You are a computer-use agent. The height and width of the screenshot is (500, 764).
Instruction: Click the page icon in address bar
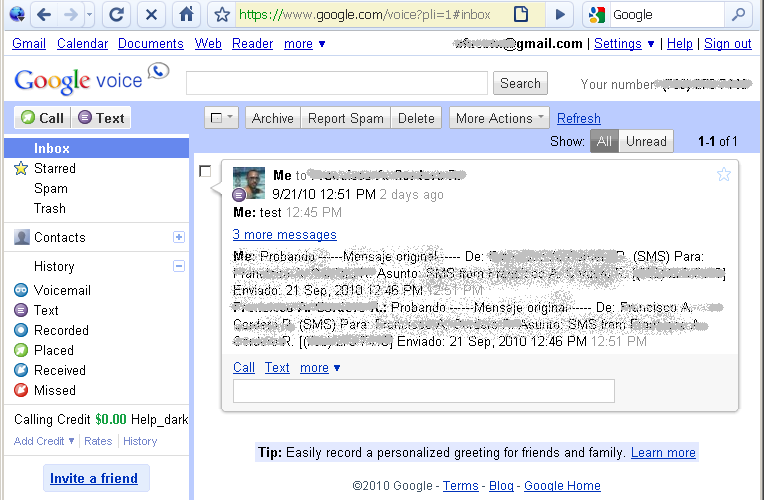(x=521, y=15)
